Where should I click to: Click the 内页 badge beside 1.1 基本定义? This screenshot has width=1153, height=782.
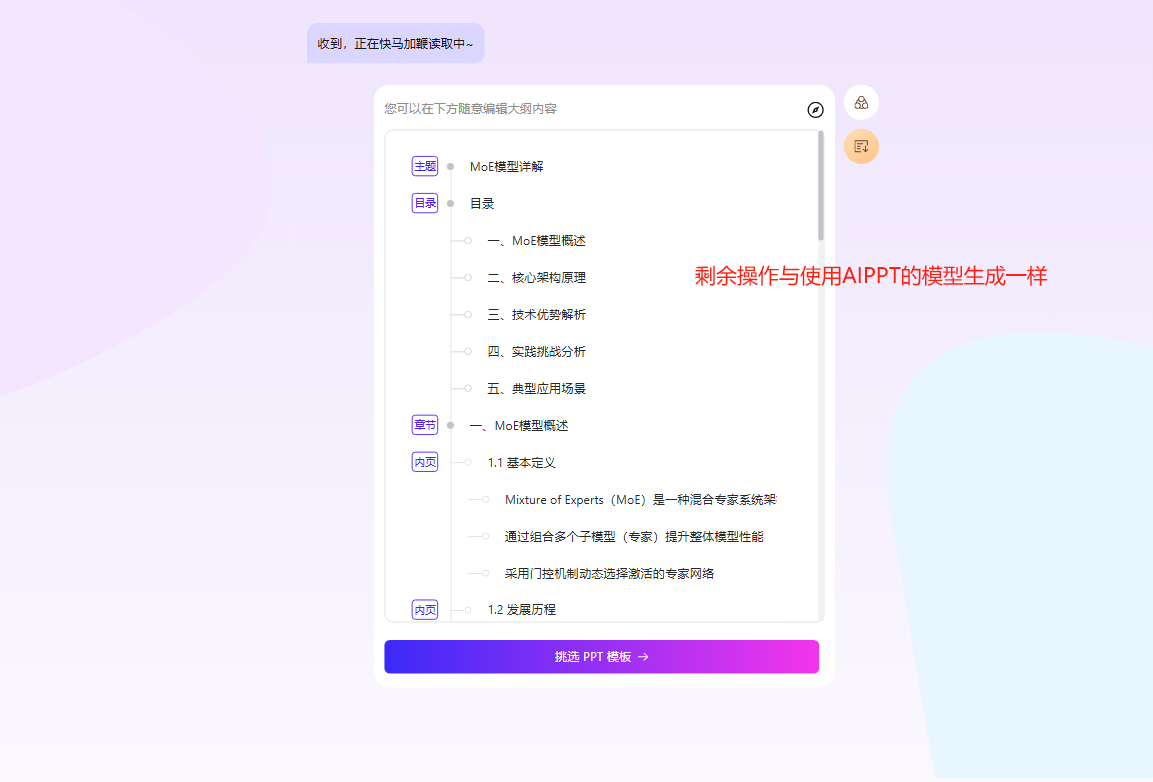[x=425, y=462]
